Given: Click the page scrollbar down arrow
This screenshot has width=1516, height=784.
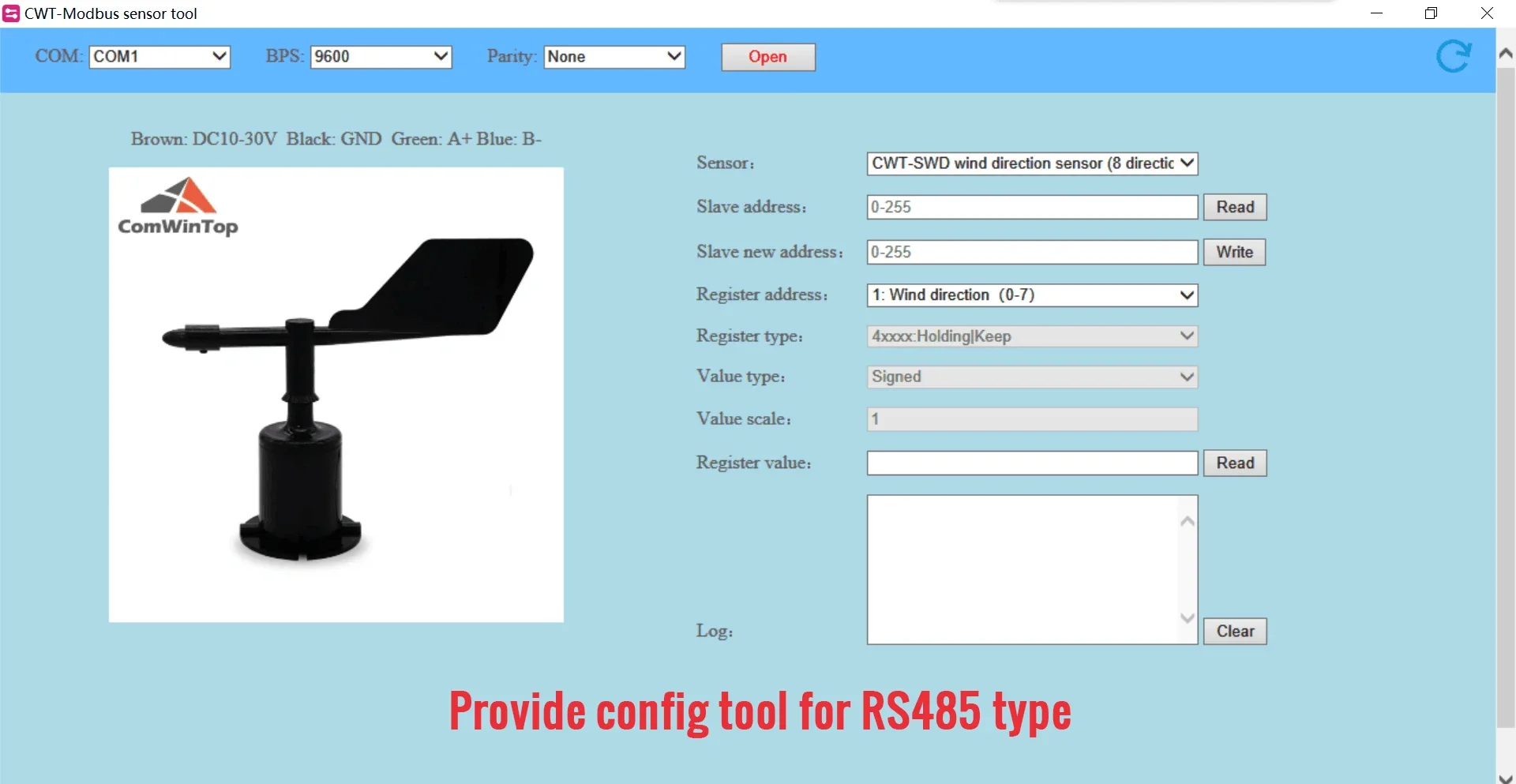Looking at the screenshot, I should click(x=1506, y=778).
